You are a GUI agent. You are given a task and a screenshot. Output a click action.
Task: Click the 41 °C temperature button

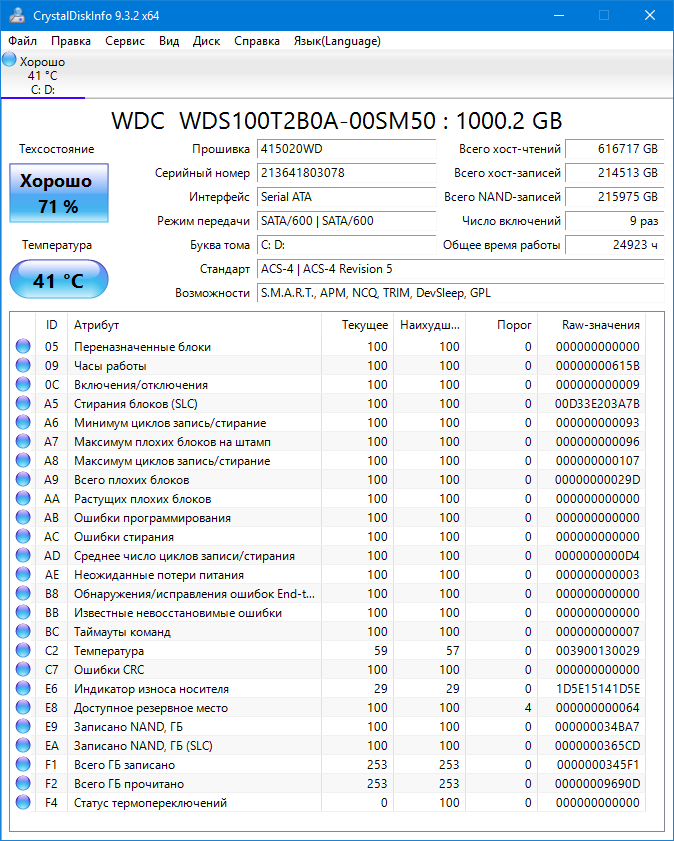point(59,279)
